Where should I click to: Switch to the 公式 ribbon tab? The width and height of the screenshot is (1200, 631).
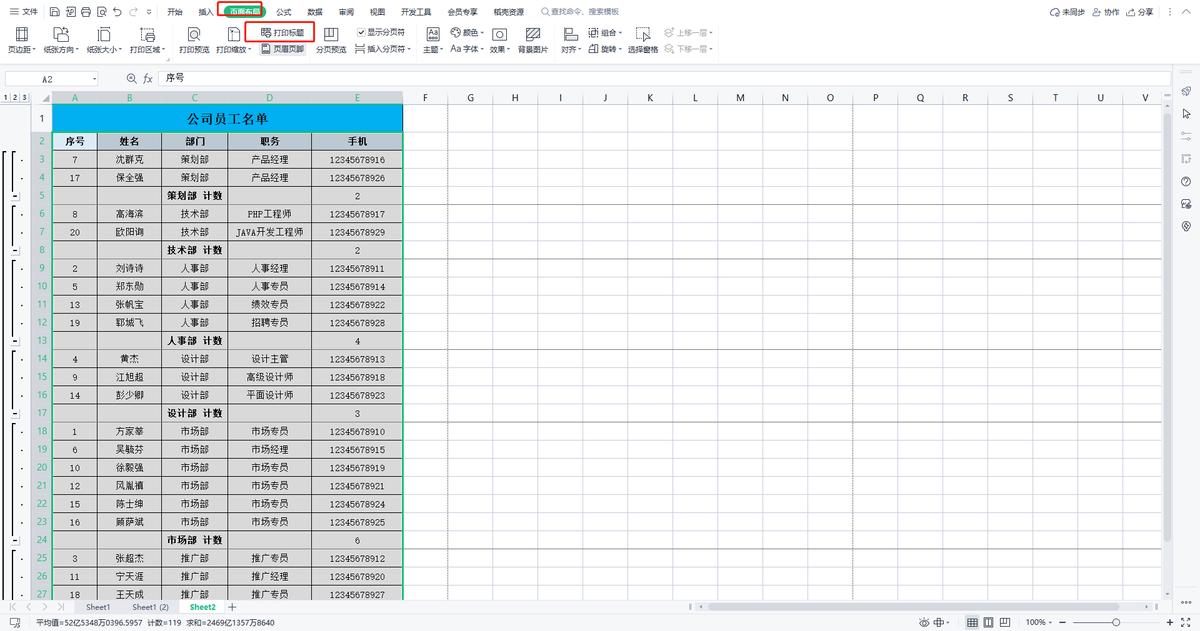[283, 12]
